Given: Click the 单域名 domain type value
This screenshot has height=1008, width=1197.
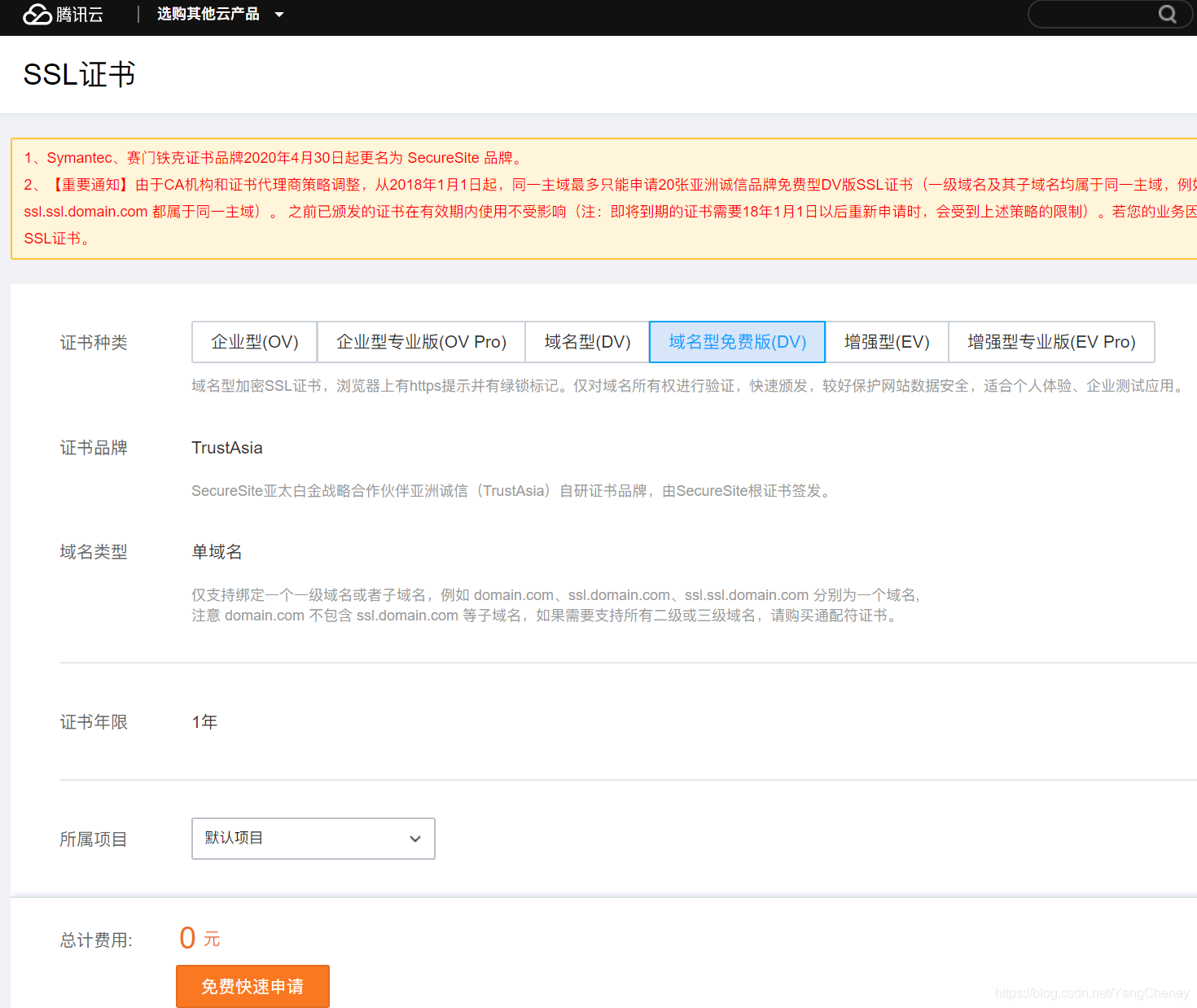Looking at the screenshot, I should [217, 552].
